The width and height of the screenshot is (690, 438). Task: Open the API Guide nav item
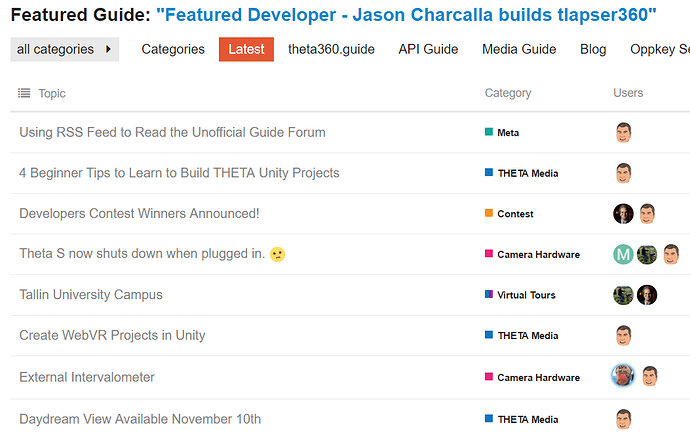[428, 49]
